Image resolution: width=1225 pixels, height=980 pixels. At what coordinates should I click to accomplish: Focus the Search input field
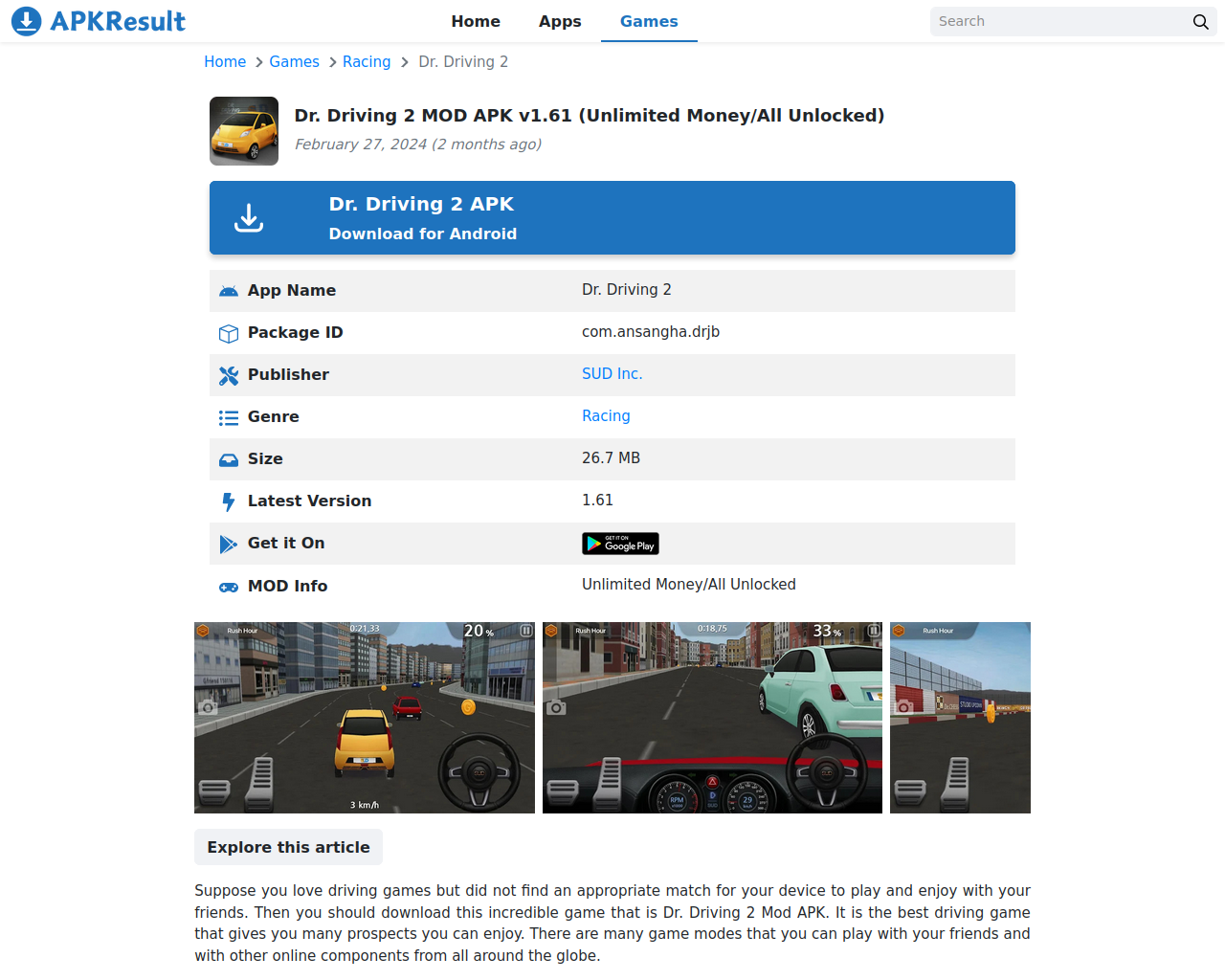(x=1058, y=21)
